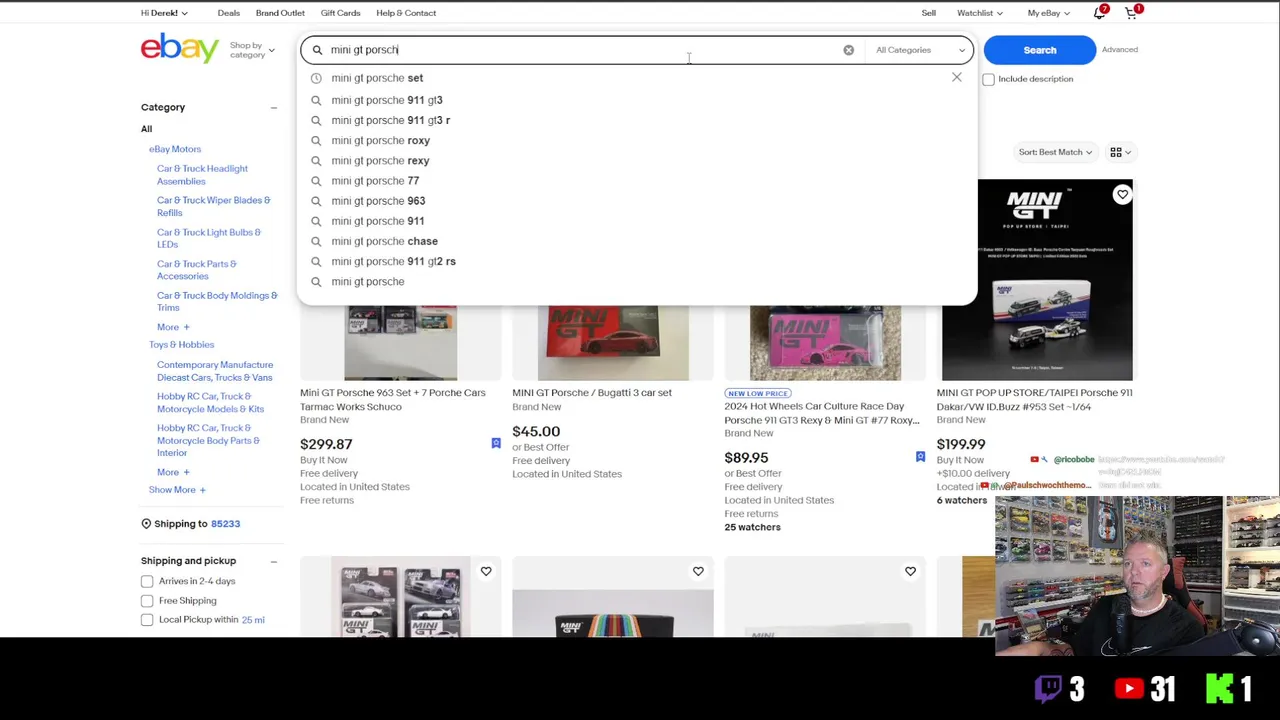Switch listing layout with grid view icon

point(1120,152)
